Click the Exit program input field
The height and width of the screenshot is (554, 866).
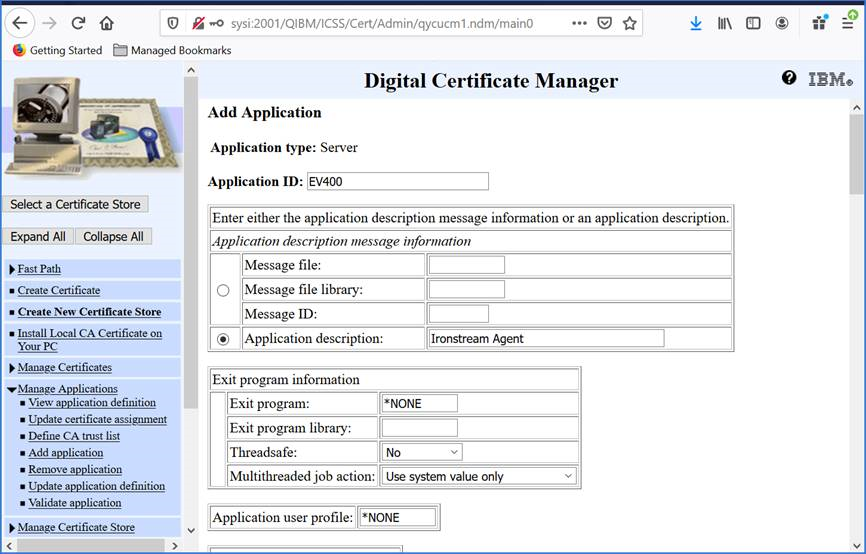420,404
